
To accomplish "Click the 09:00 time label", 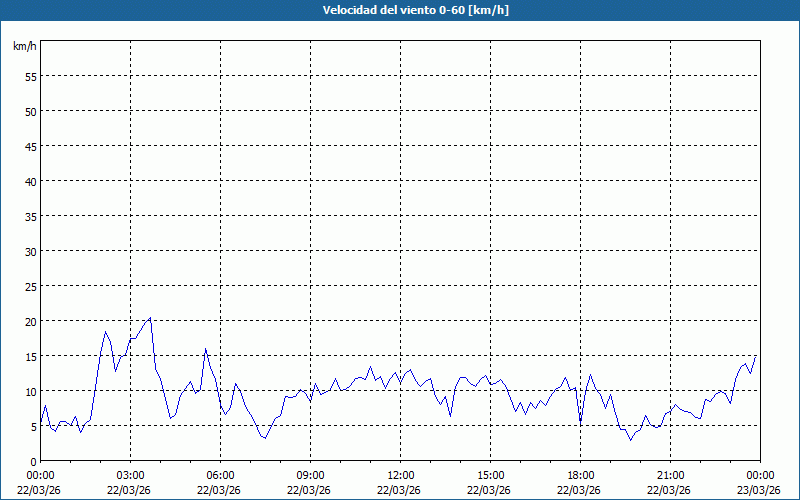I will (310, 475).
